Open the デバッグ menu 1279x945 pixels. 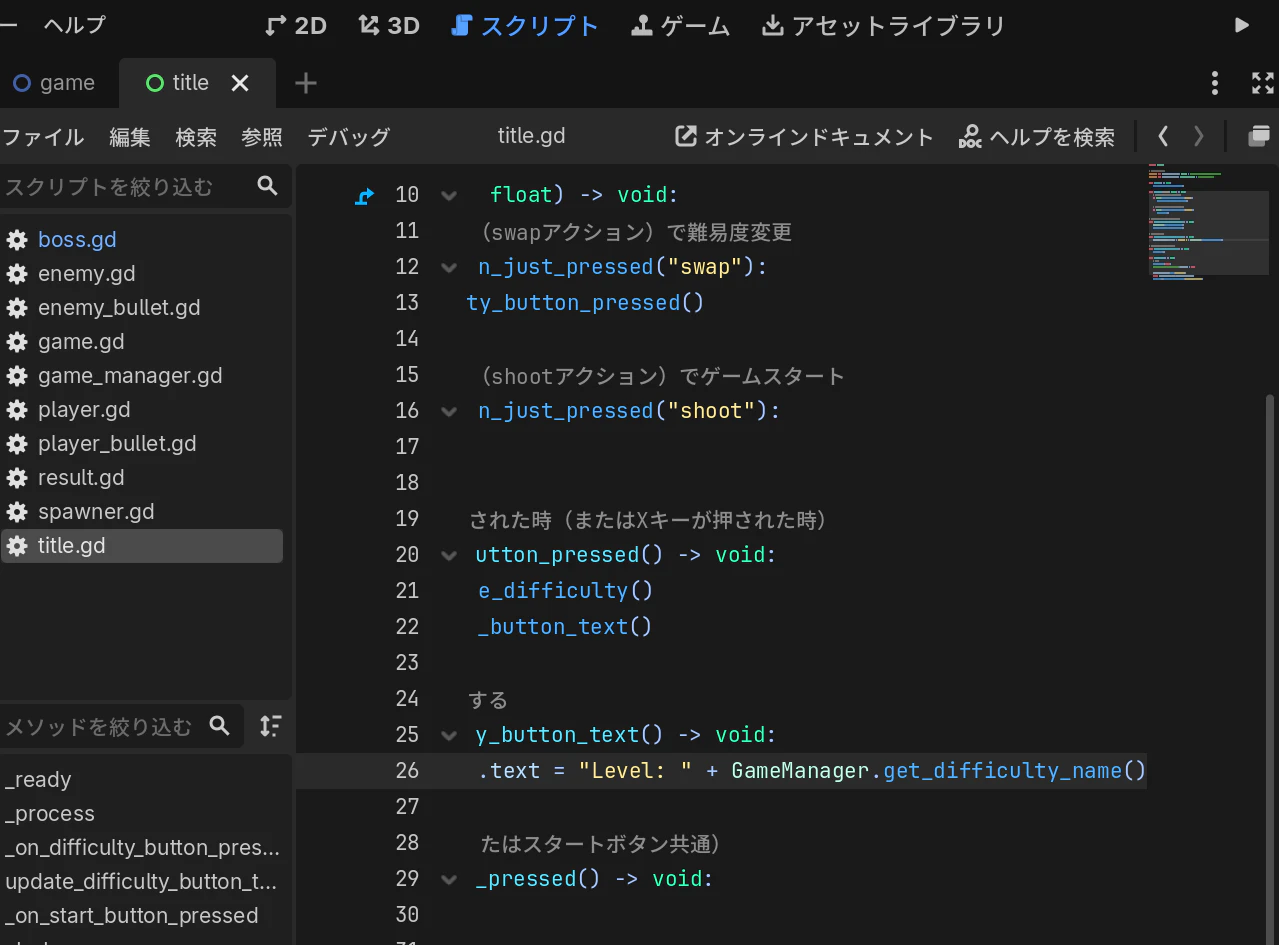click(348, 137)
